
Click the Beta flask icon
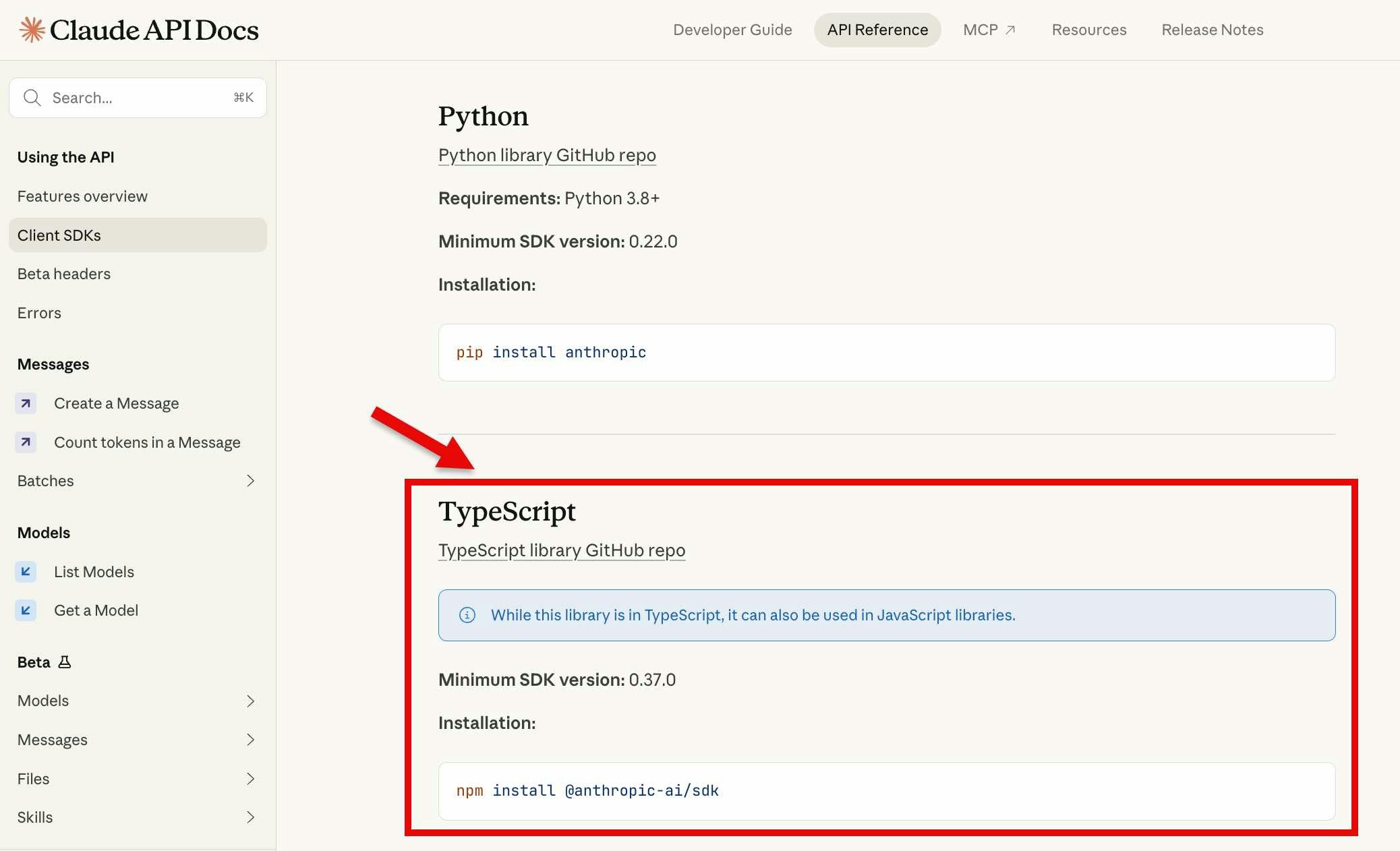pos(65,662)
